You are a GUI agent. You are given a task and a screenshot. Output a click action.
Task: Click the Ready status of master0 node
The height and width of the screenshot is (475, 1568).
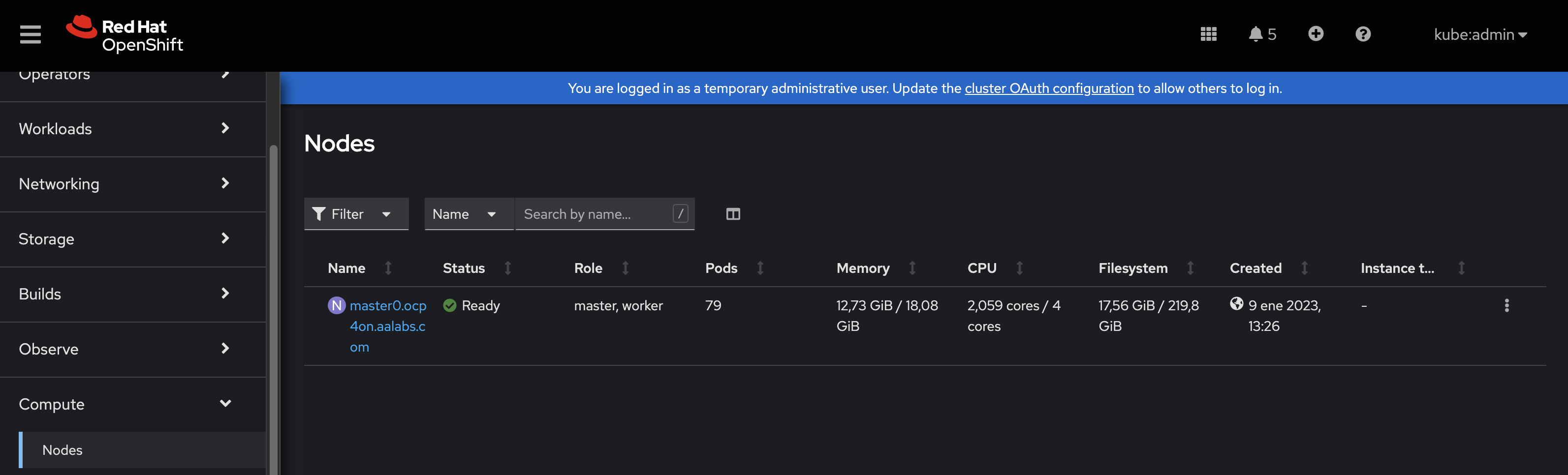pyautogui.click(x=472, y=305)
